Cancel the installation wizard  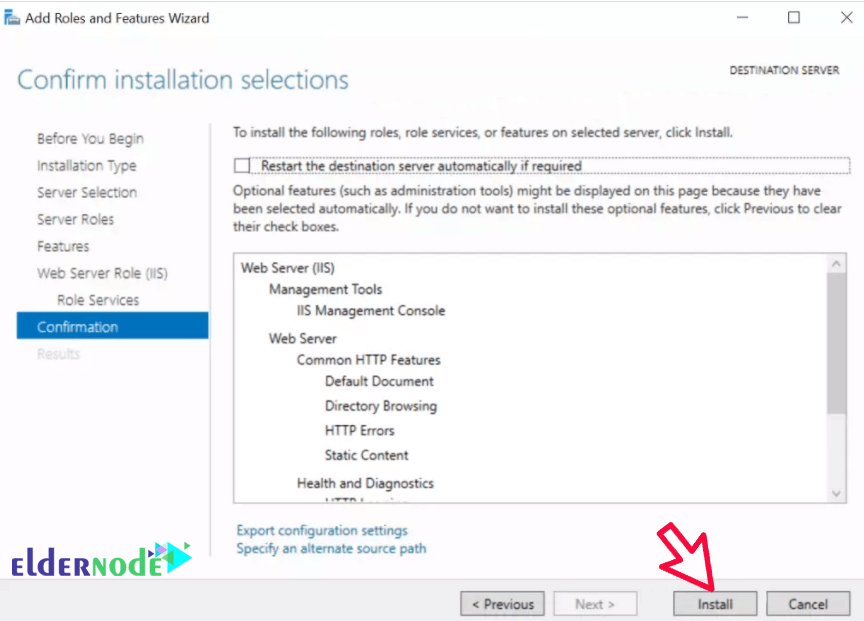(808, 603)
